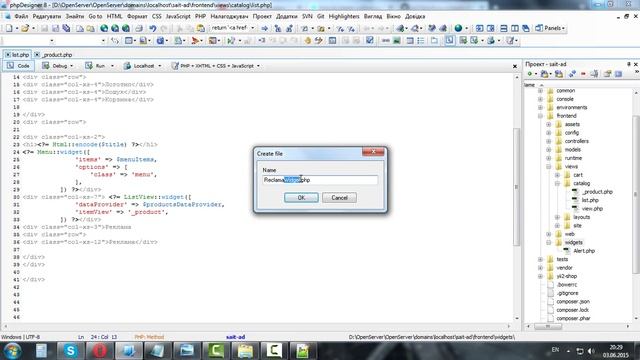Screen dimensions: 640x360
Task: Close the Create file dialog
Action: coord(373,151)
